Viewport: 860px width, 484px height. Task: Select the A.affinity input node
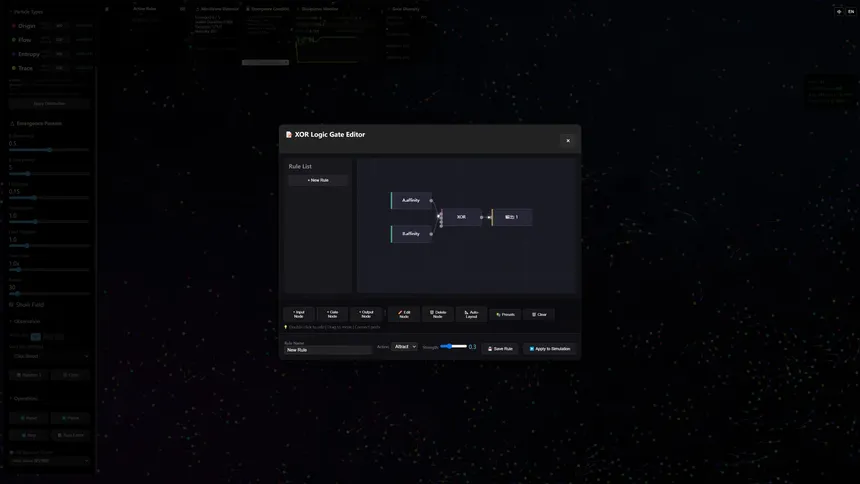(411, 200)
